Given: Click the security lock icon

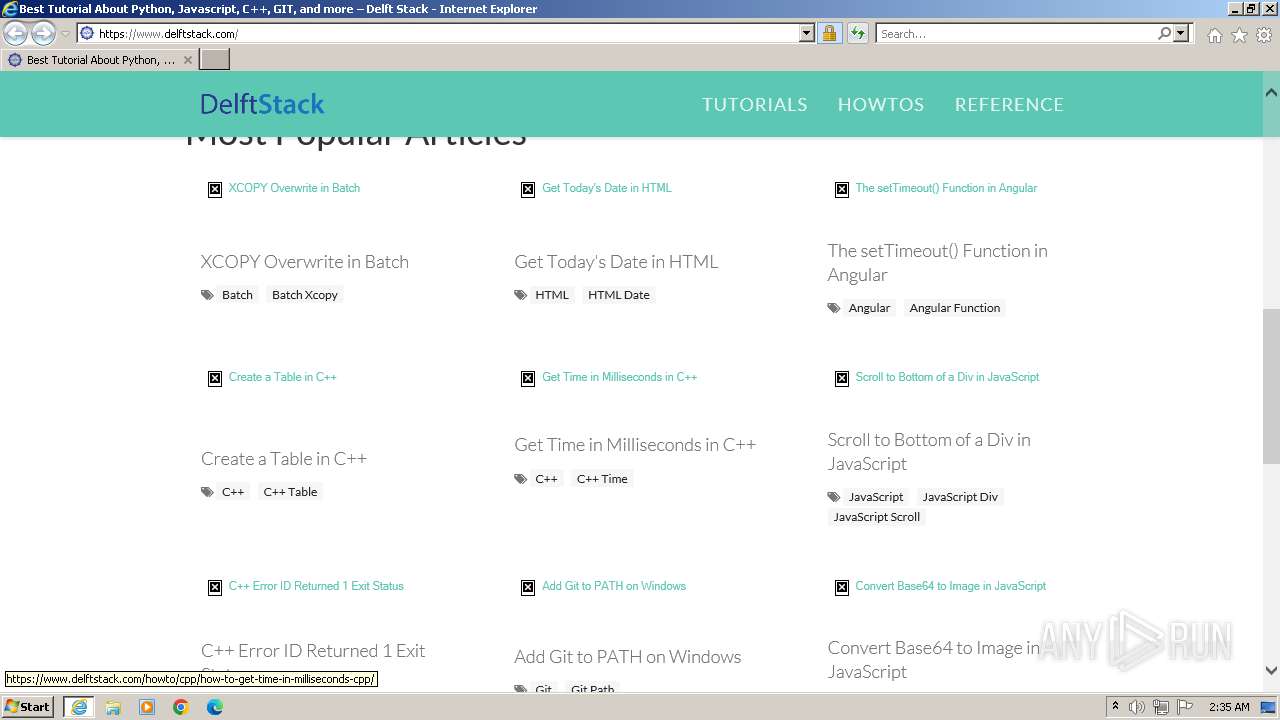Looking at the screenshot, I should 829,33.
